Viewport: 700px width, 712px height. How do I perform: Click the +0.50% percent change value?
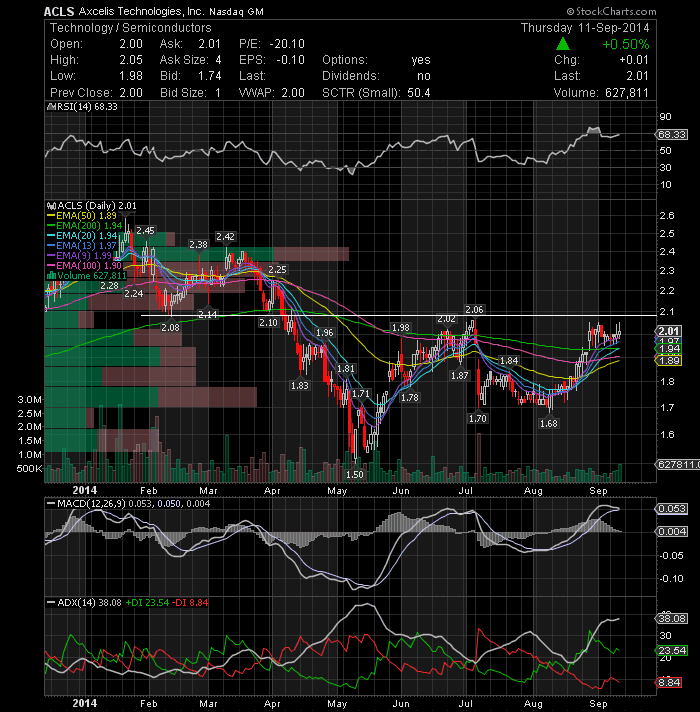point(626,44)
